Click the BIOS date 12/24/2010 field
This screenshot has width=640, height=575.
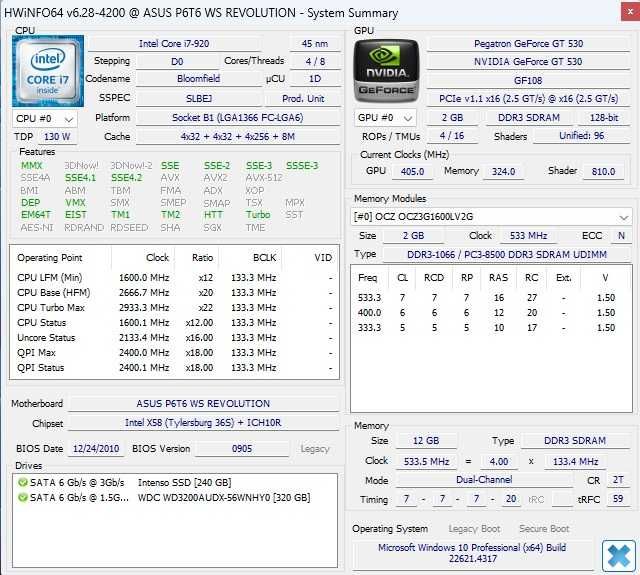click(96, 449)
